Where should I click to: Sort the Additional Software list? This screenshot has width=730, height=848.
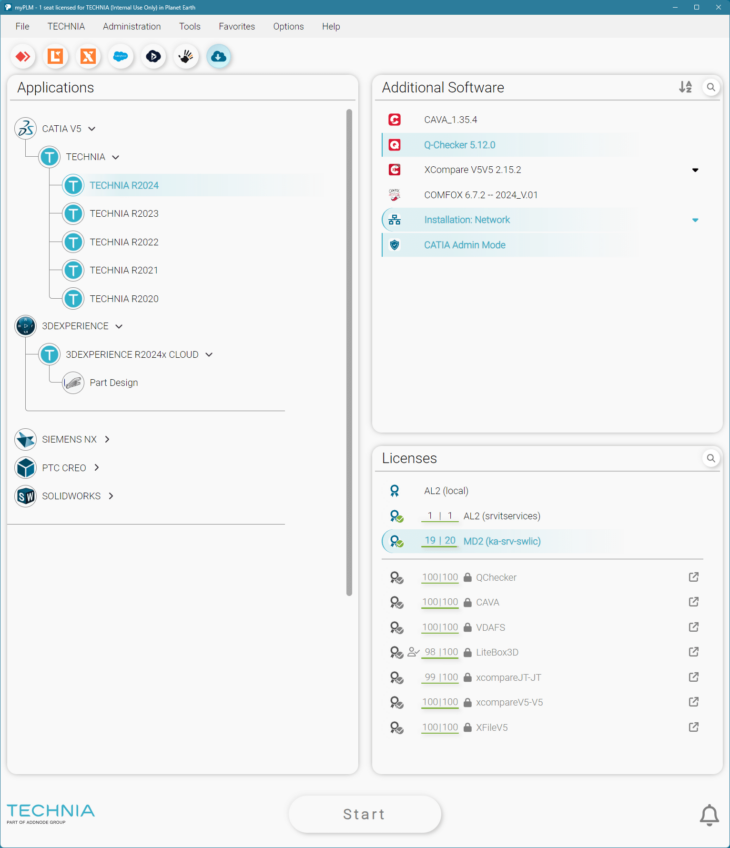click(x=686, y=87)
